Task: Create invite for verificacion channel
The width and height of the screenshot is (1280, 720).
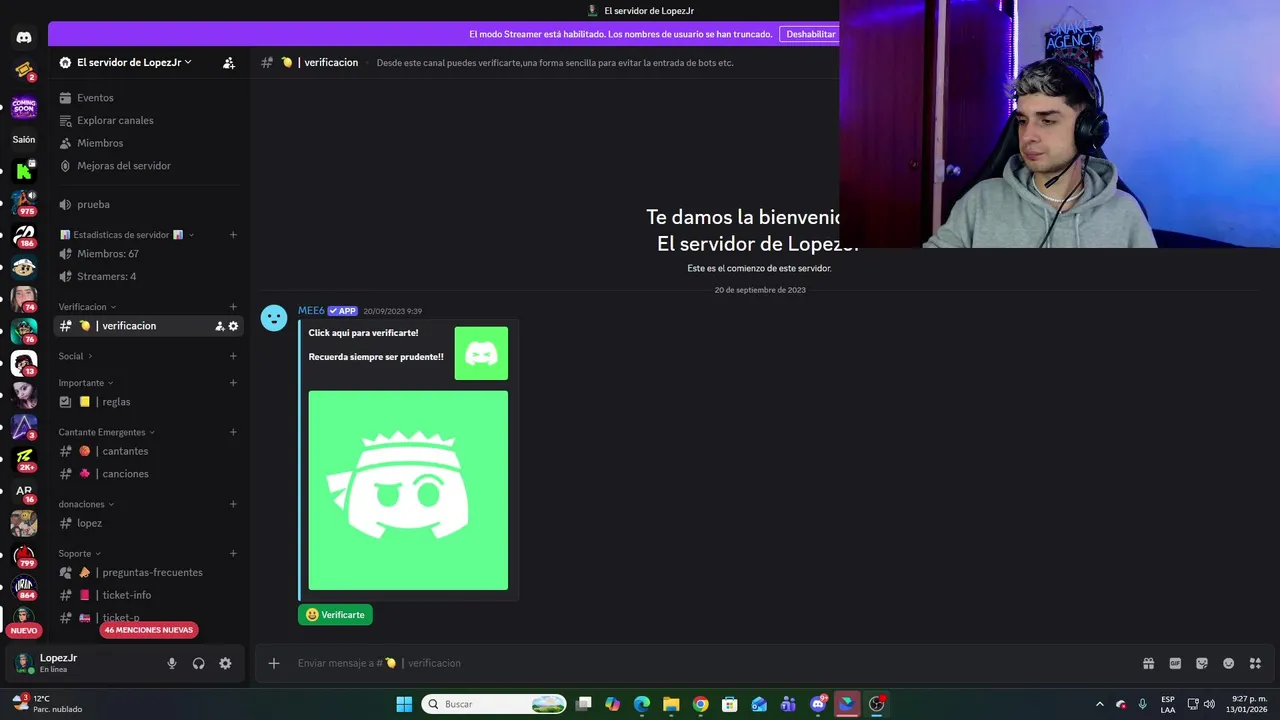Action: (x=220, y=326)
